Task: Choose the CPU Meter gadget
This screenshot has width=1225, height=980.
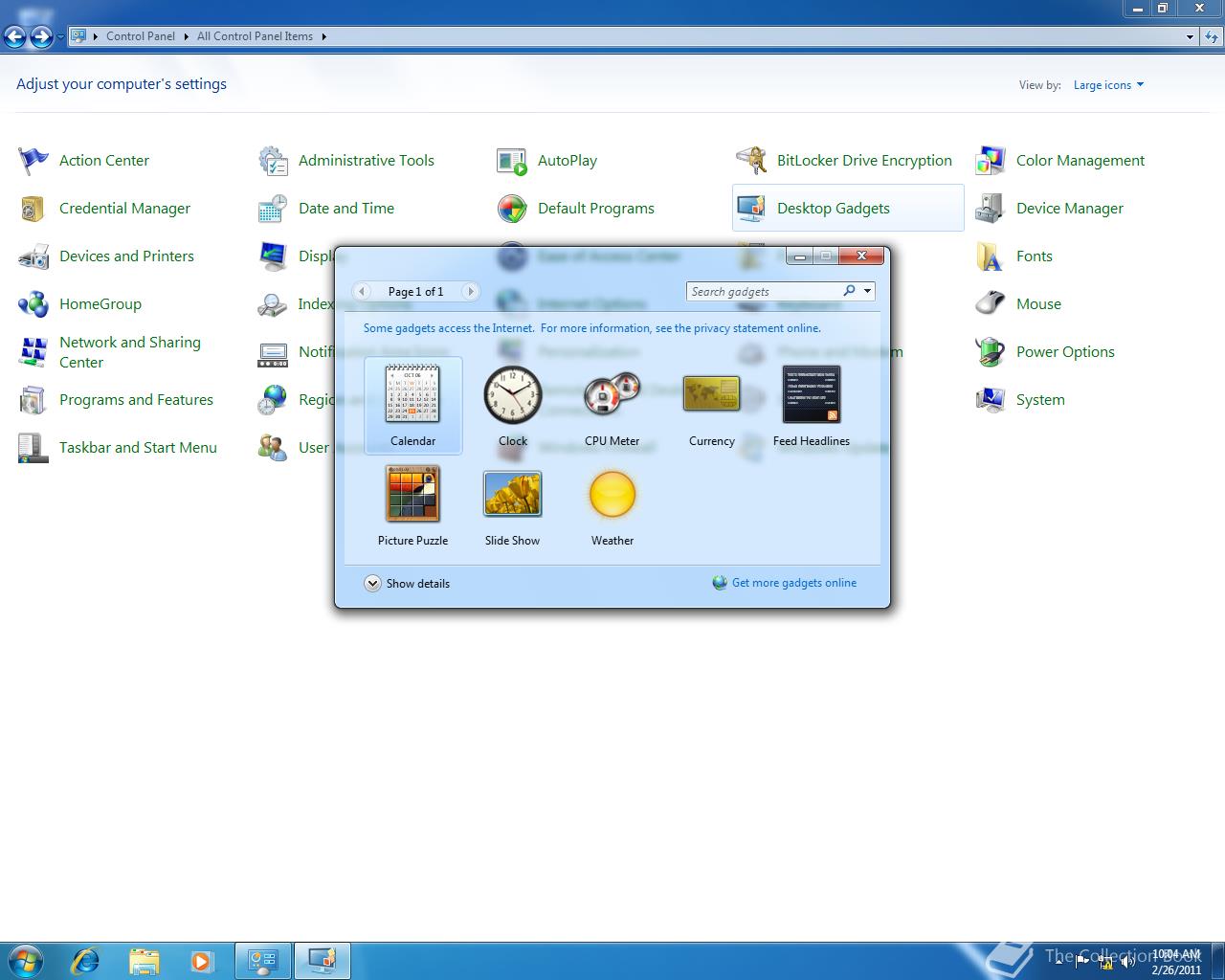Action: pyautogui.click(x=612, y=394)
